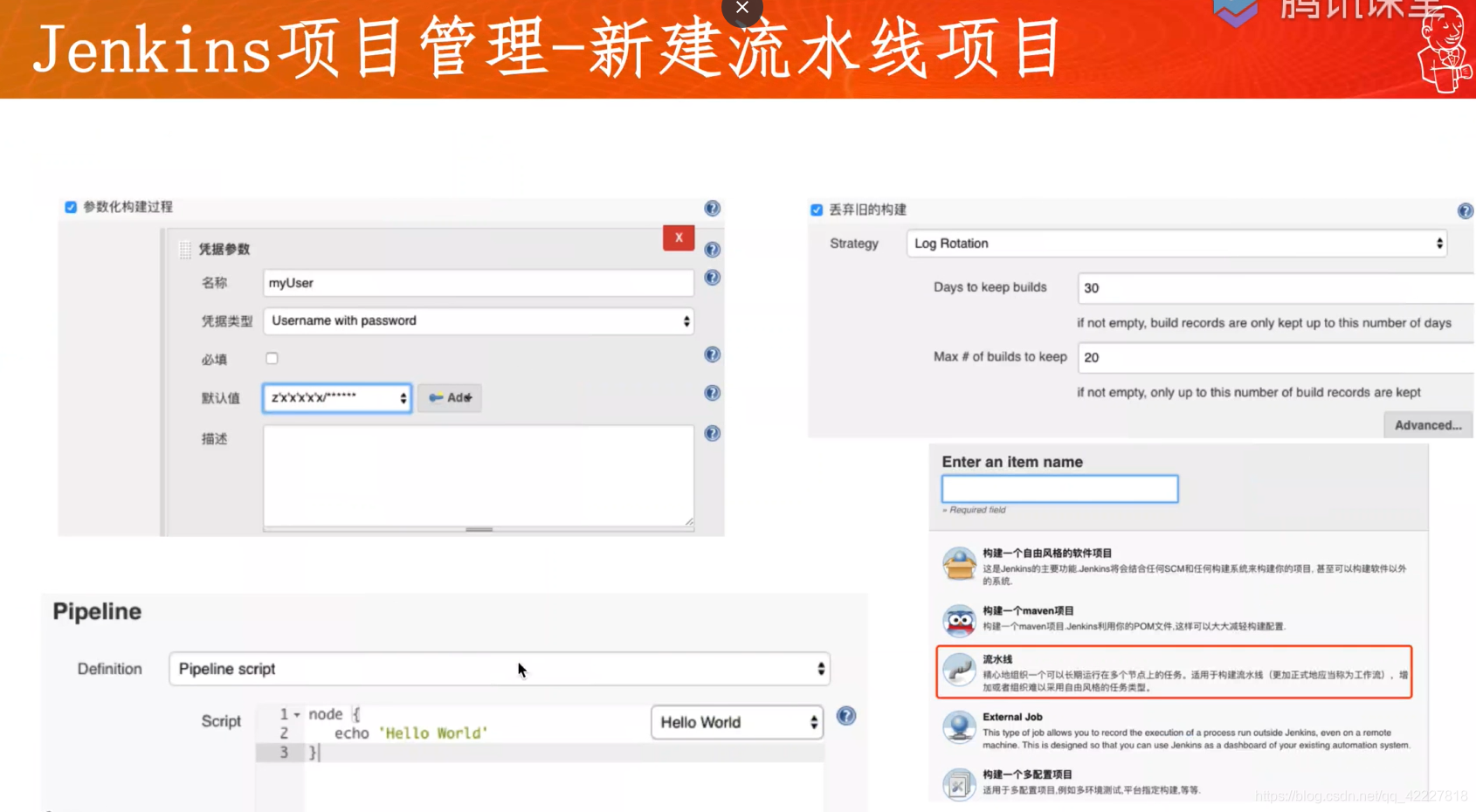
Task: Focus the 名称 field containing myUser
Action: [x=479, y=283]
